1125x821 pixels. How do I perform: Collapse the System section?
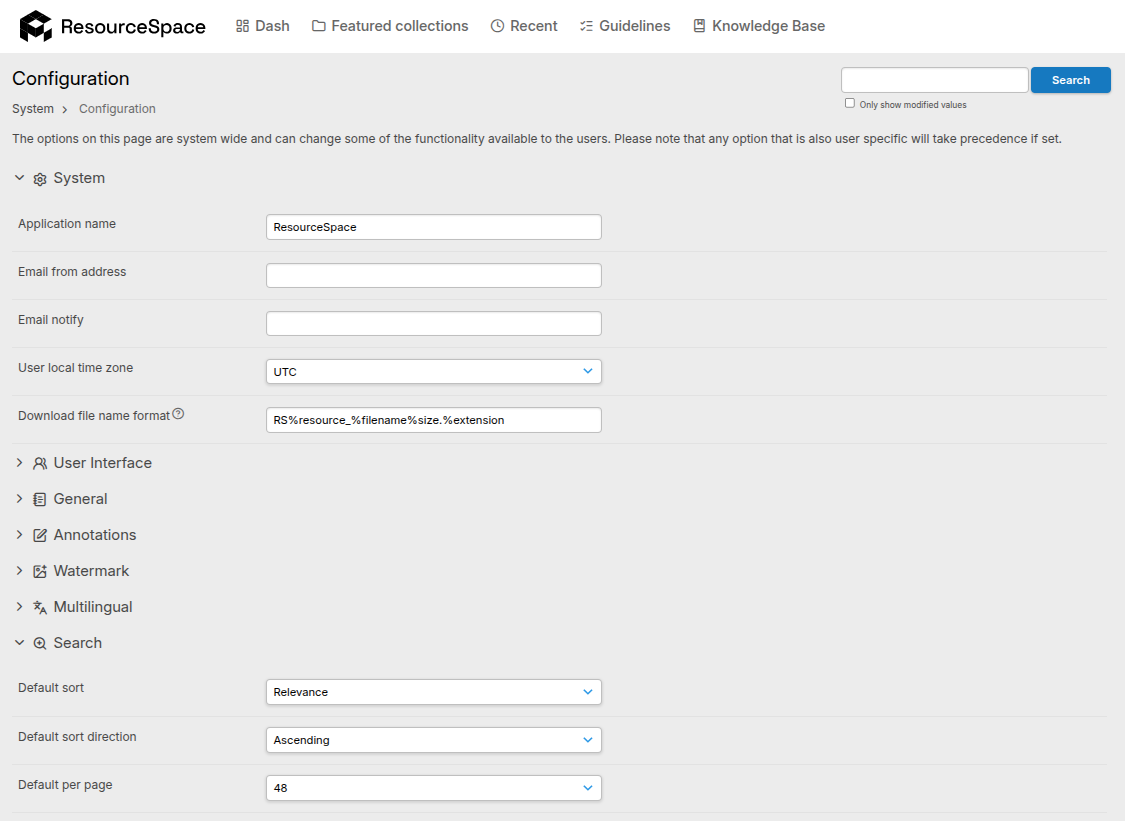[19, 177]
